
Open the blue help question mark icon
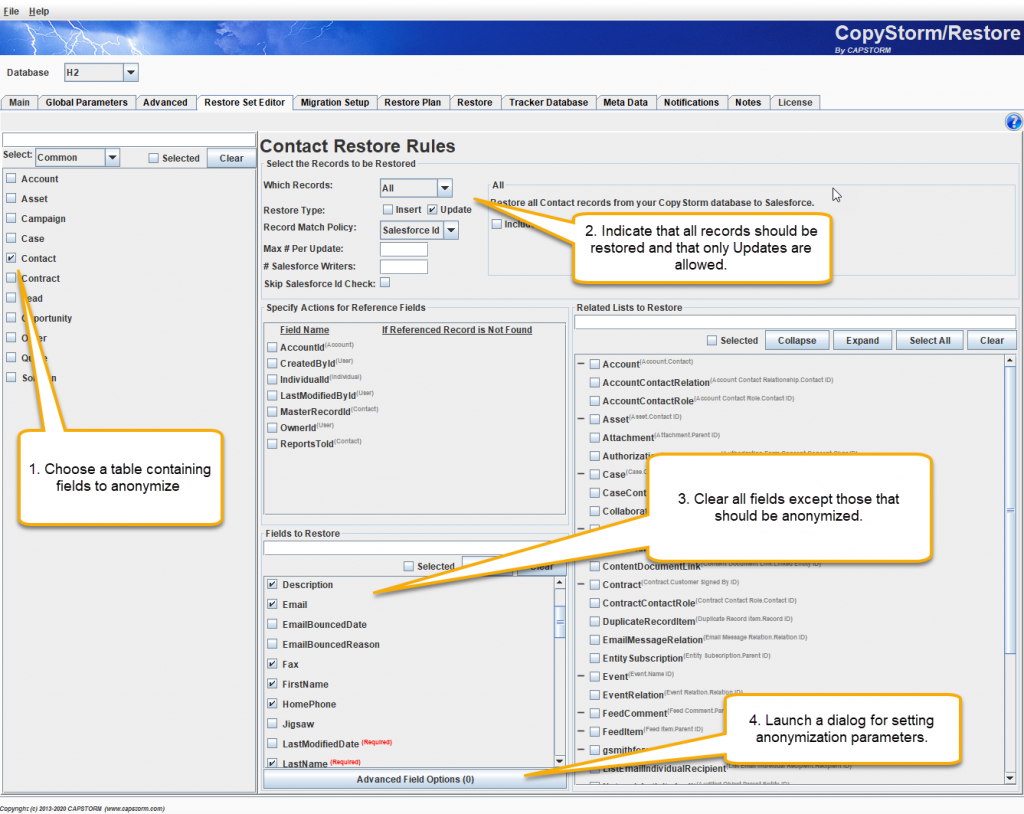click(x=1013, y=122)
